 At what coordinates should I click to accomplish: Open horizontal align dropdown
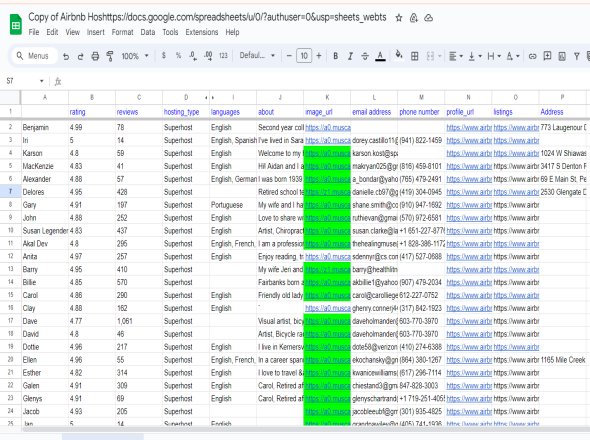[456, 56]
